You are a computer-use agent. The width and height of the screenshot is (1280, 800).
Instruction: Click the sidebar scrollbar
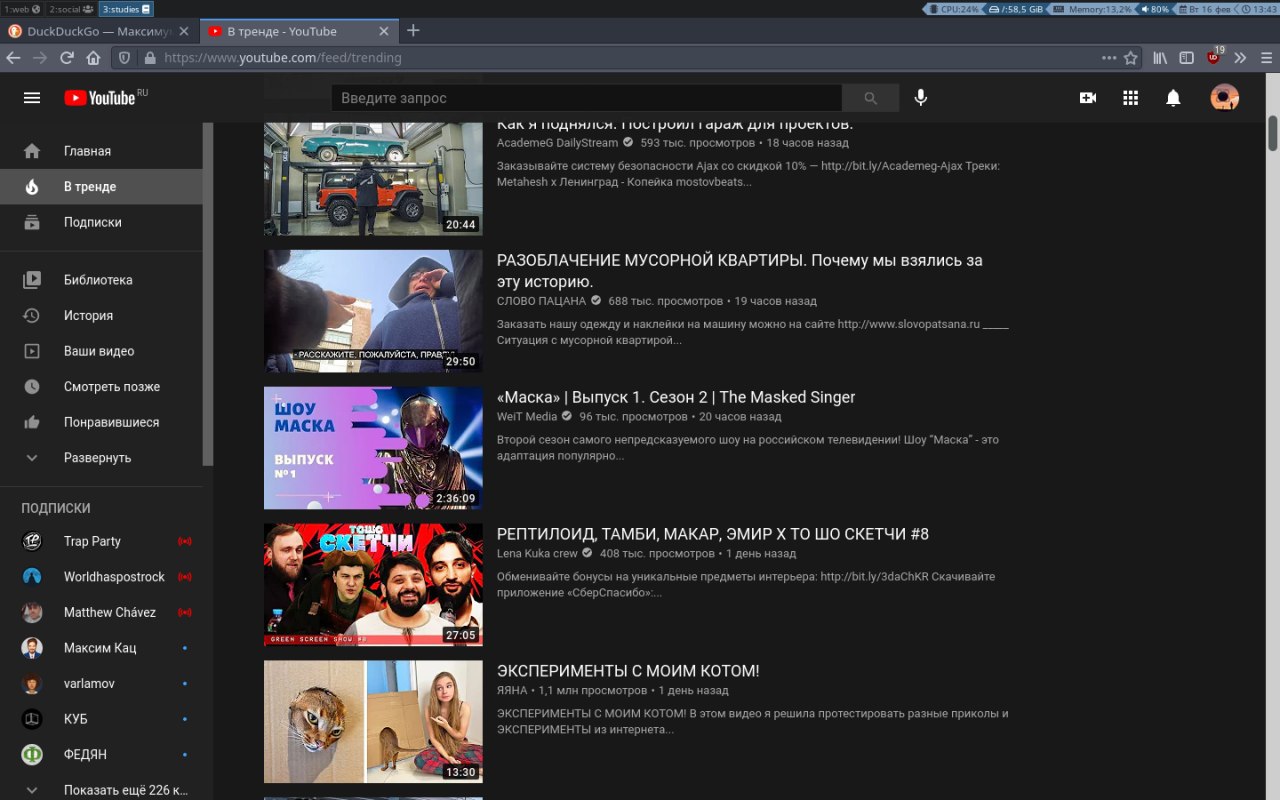pyautogui.click(x=208, y=294)
